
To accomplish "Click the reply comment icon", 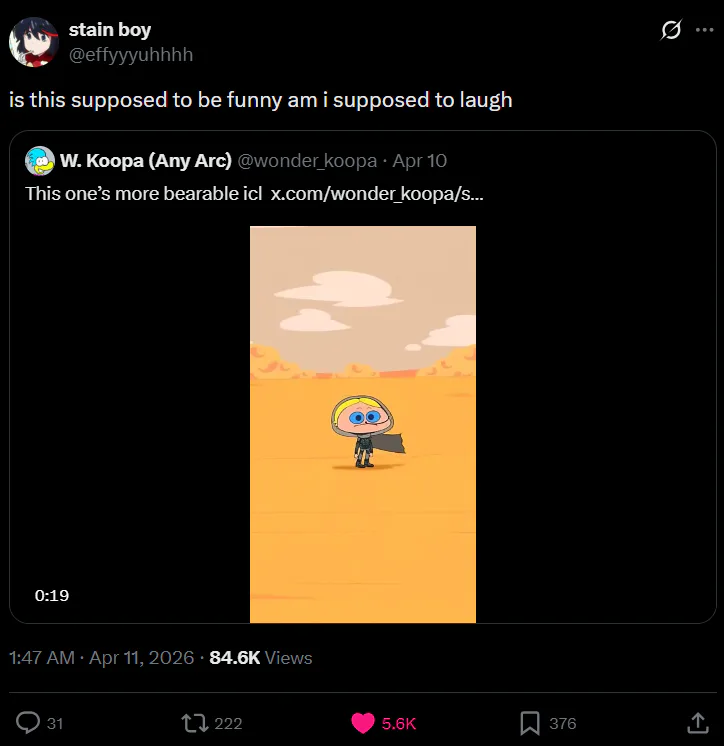I will coord(29,722).
